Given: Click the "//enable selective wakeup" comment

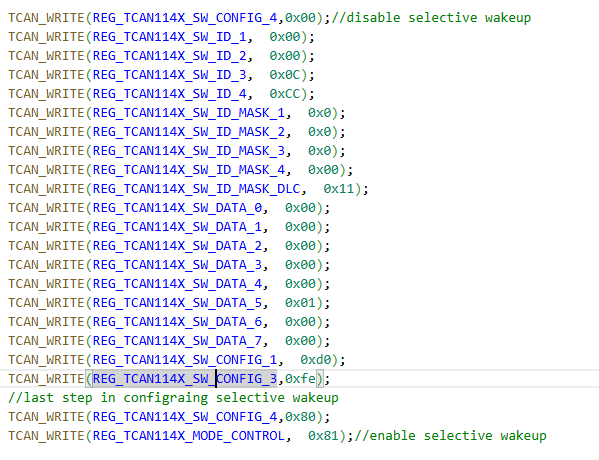Looking at the screenshot, I should (450, 436).
